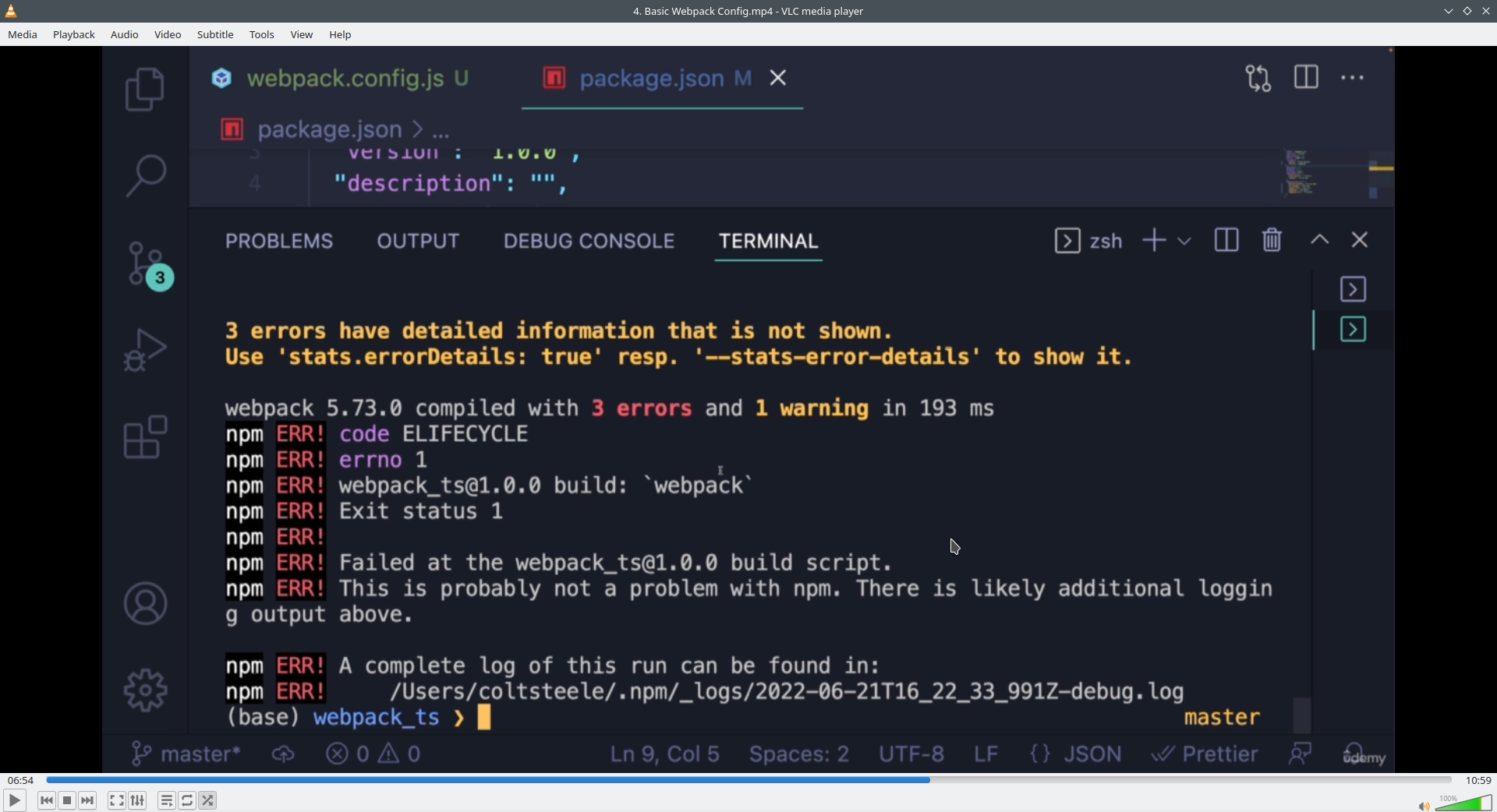
Task: Toggle VLC fullscreen mode
Action: pos(117,800)
